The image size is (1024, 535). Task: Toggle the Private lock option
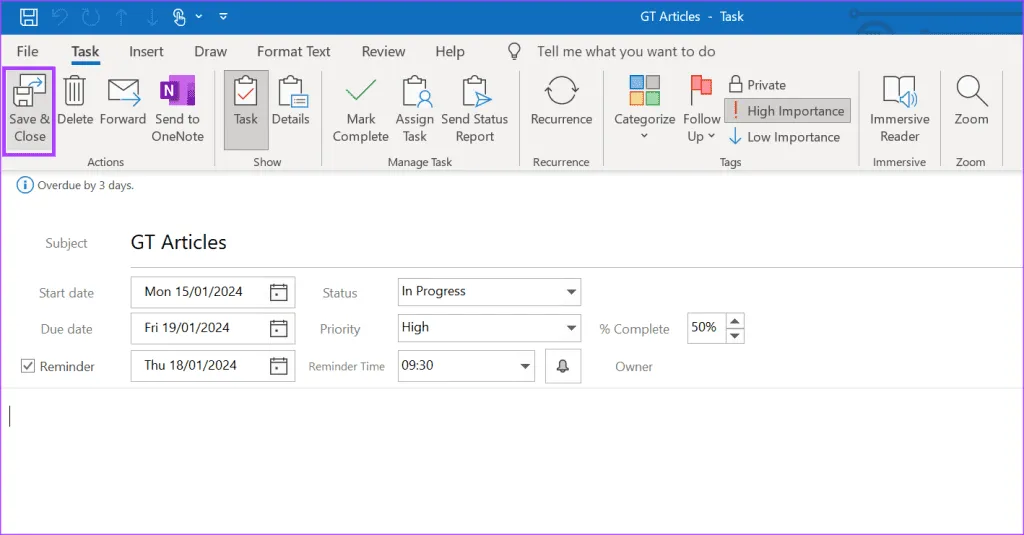click(758, 85)
